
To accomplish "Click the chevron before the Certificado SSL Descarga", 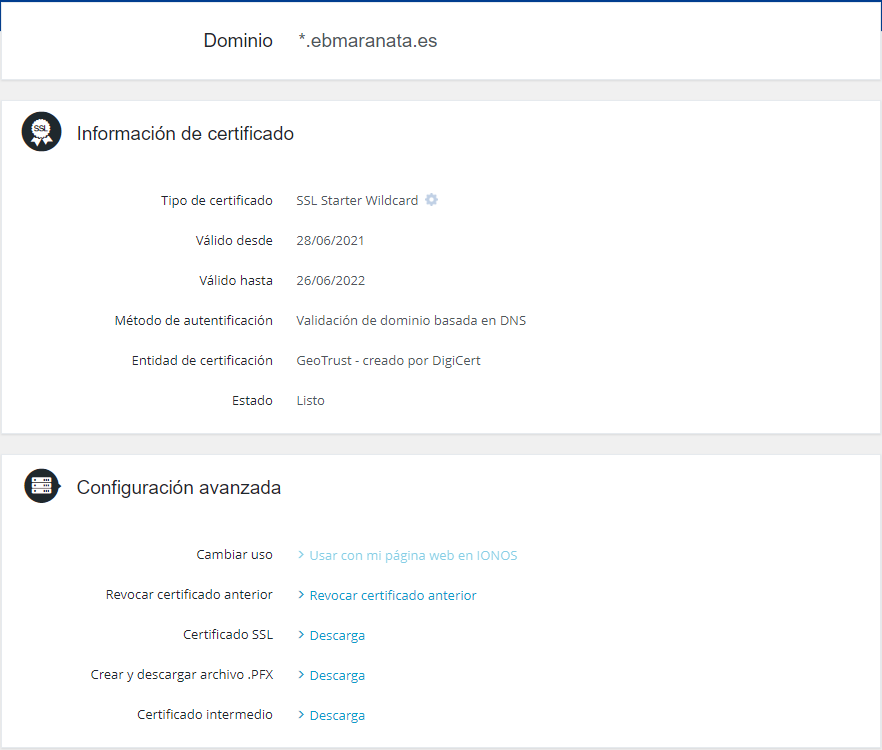I will coord(300,635).
